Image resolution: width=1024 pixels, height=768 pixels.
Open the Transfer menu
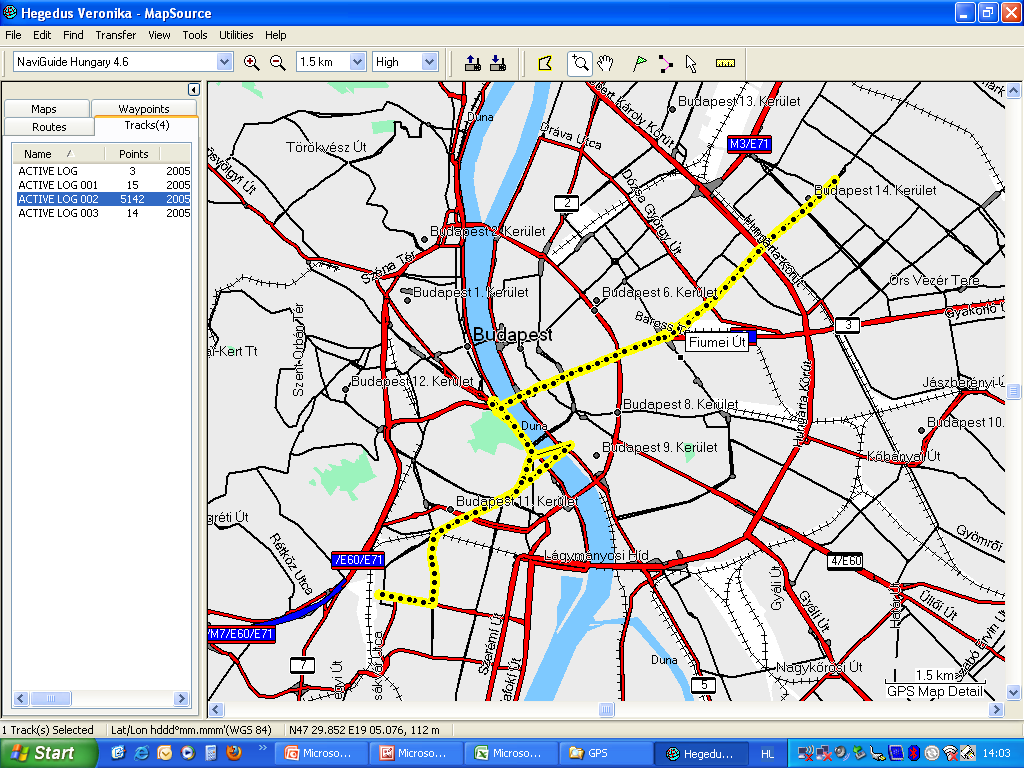pyautogui.click(x=116, y=35)
